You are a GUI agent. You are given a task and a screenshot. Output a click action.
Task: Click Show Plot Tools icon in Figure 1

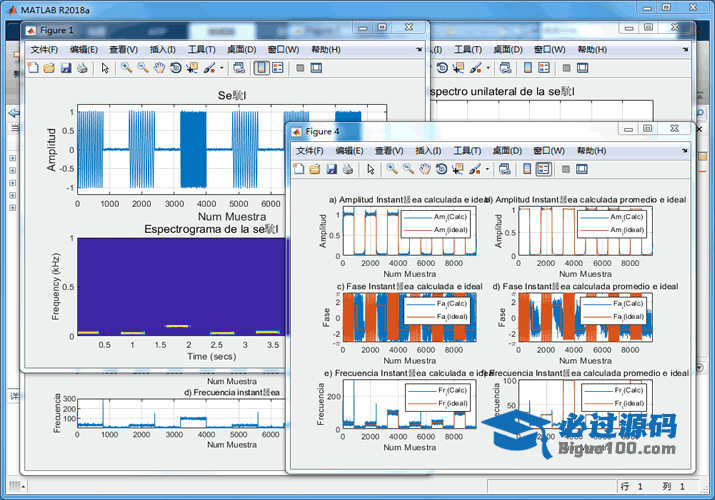click(316, 68)
